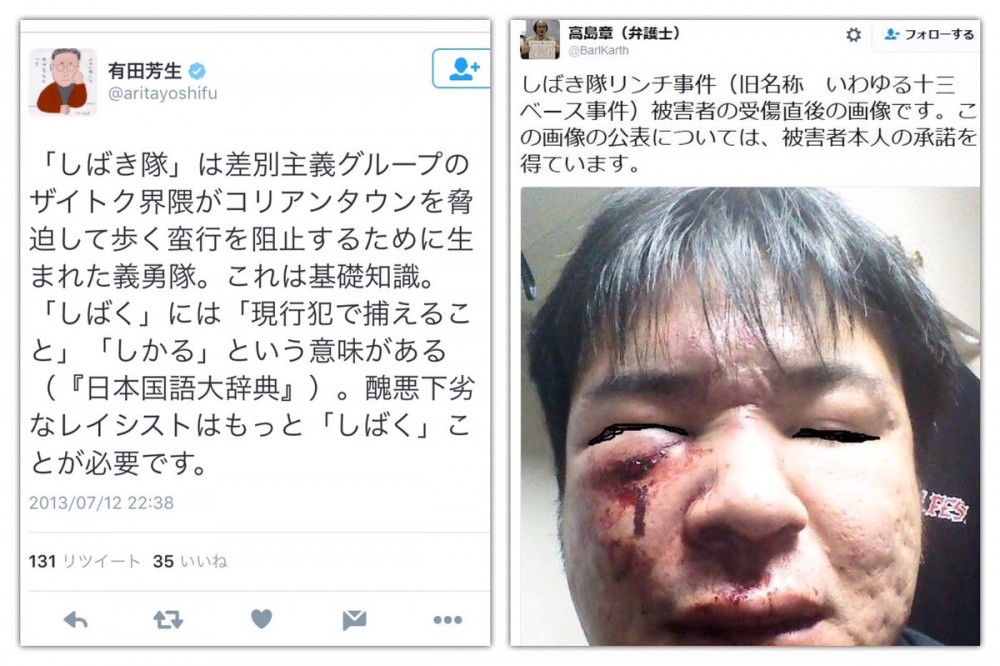Open the gear settings menu on 高島章's tweet

tap(853, 34)
